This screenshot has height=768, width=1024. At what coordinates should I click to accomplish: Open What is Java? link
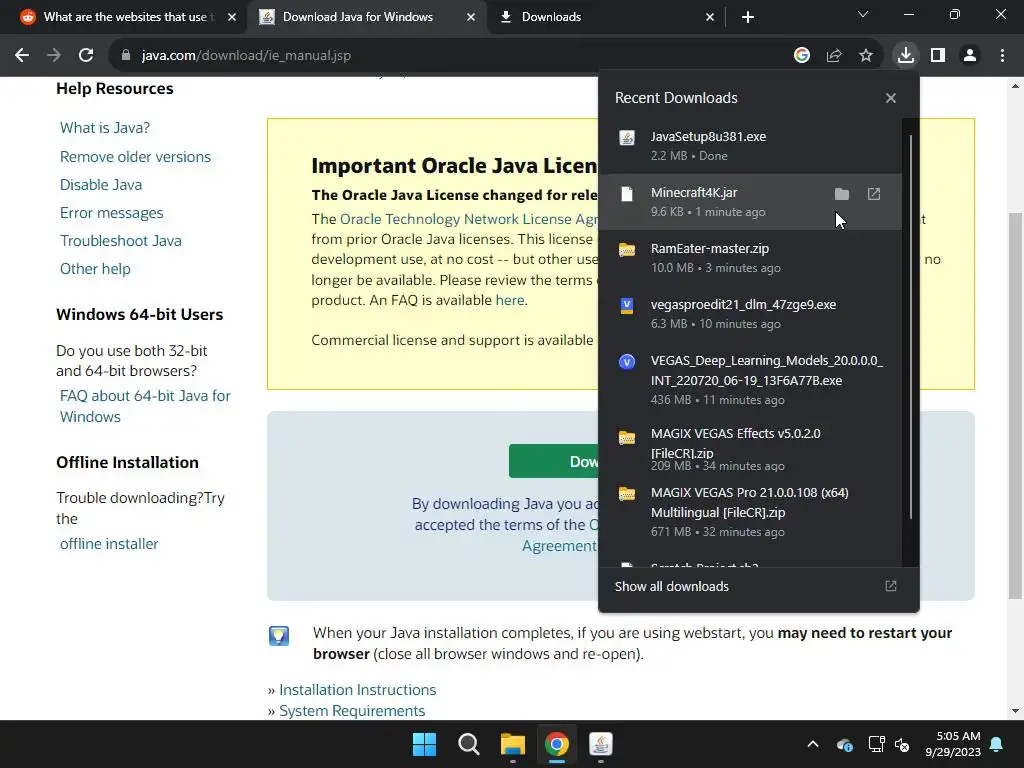(104, 128)
